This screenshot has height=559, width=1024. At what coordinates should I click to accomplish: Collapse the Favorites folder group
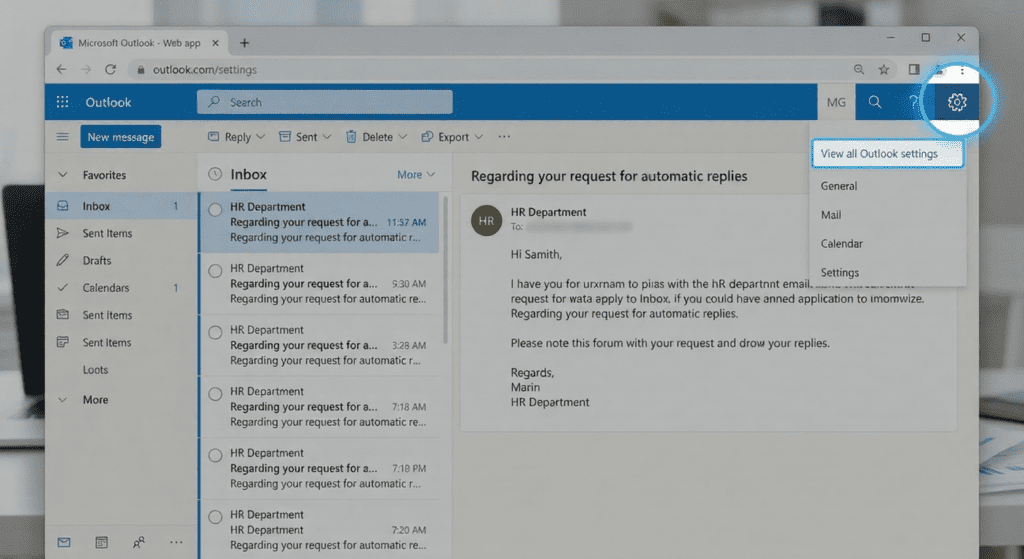pos(63,174)
